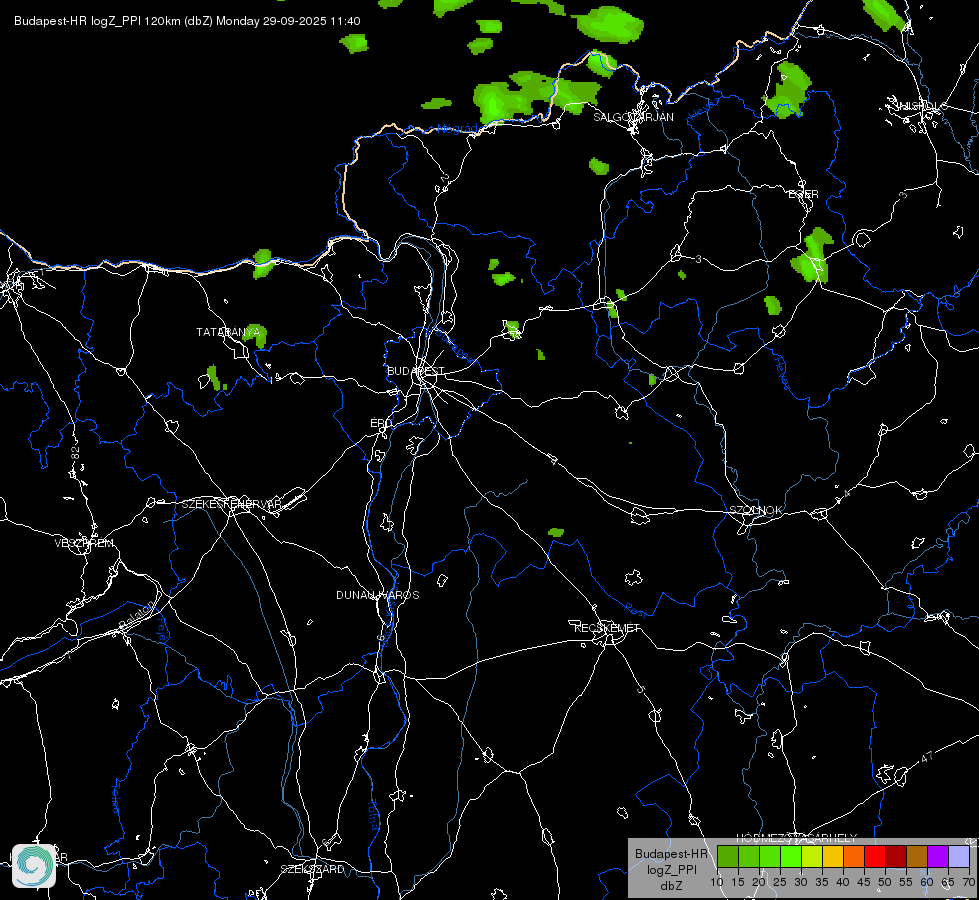Click the radar title text with timestamp 11:40
This screenshot has width=979, height=900.
(x=187, y=21)
